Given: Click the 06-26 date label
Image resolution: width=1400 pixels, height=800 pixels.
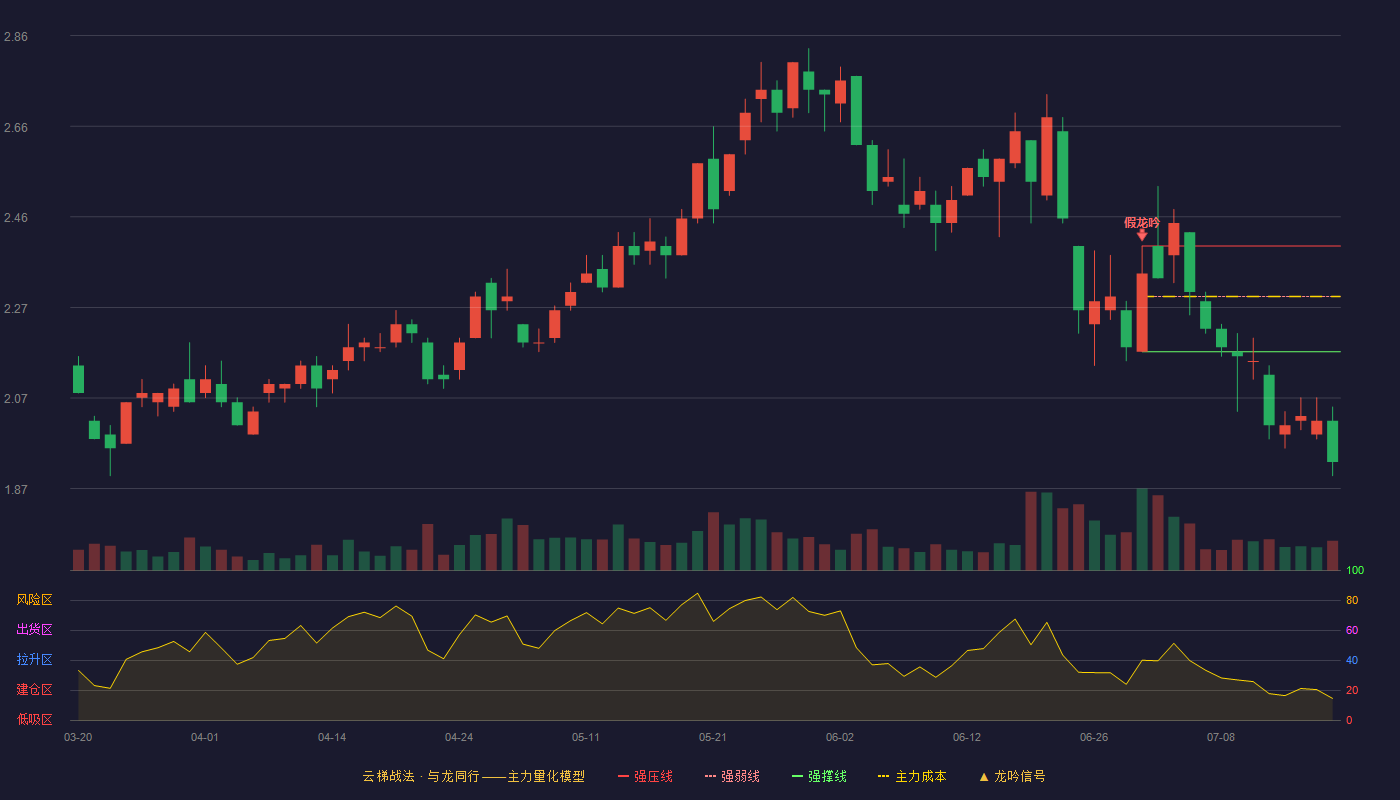Looking at the screenshot, I should pos(1094,737).
